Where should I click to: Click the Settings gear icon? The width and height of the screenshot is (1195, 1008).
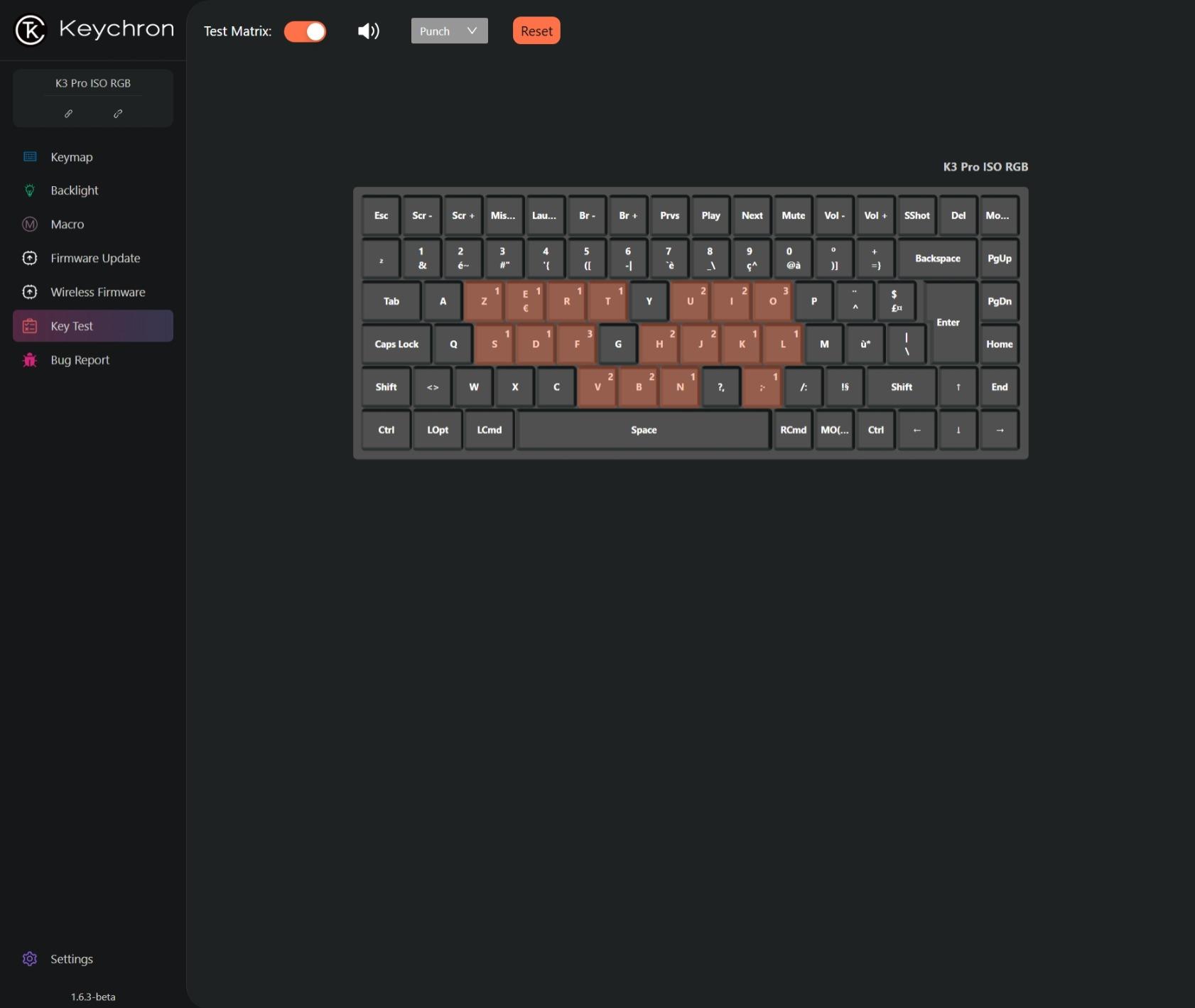(x=30, y=959)
